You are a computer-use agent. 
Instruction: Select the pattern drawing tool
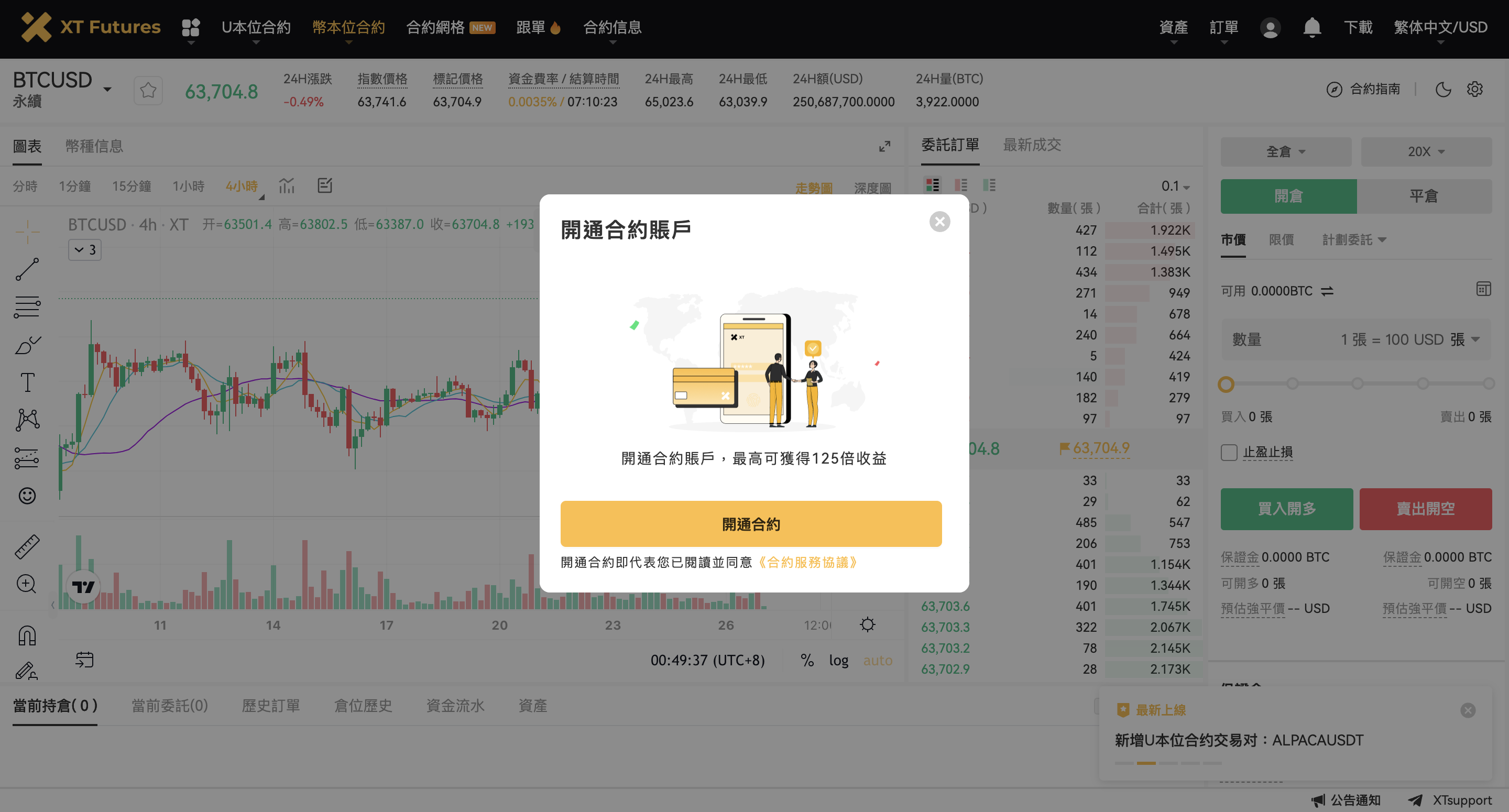pos(27,420)
